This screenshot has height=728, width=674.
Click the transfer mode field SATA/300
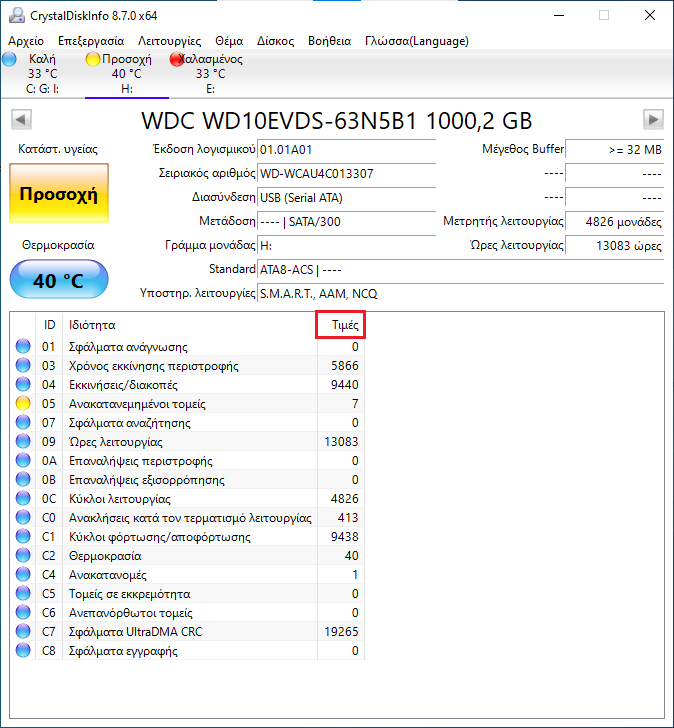coord(346,222)
